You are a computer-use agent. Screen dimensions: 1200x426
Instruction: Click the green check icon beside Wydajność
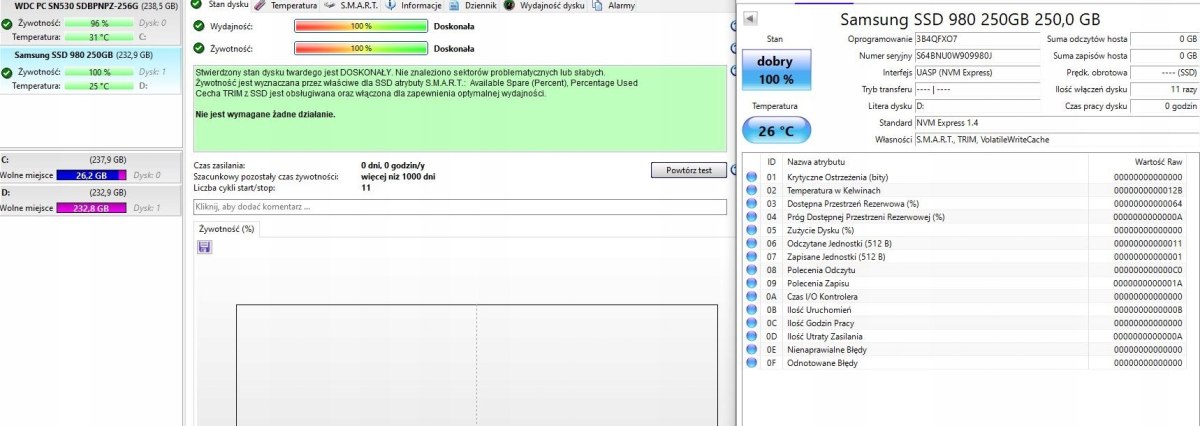(x=199, y=25)
